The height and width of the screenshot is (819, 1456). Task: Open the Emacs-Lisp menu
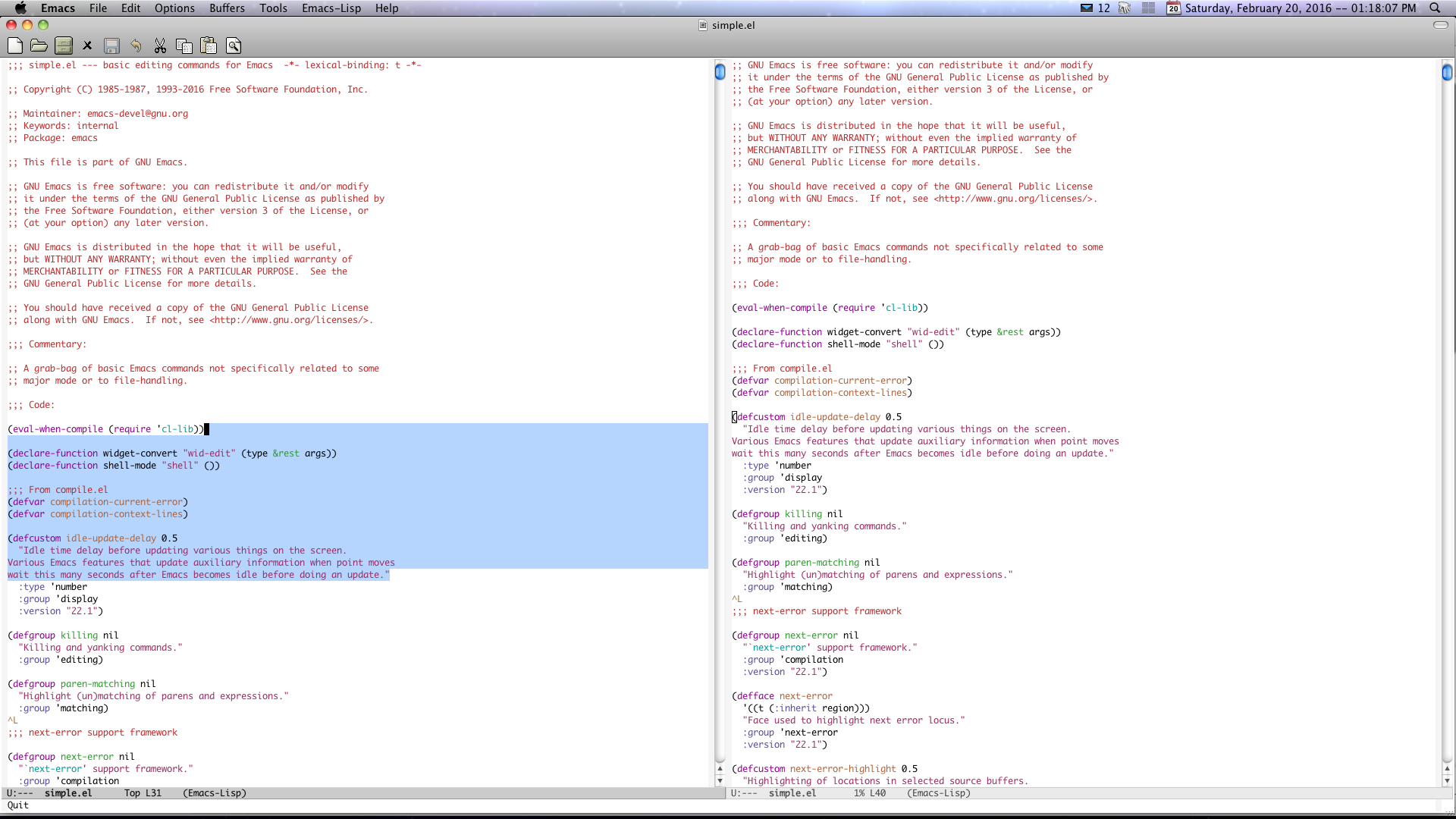tap(331, 8)
